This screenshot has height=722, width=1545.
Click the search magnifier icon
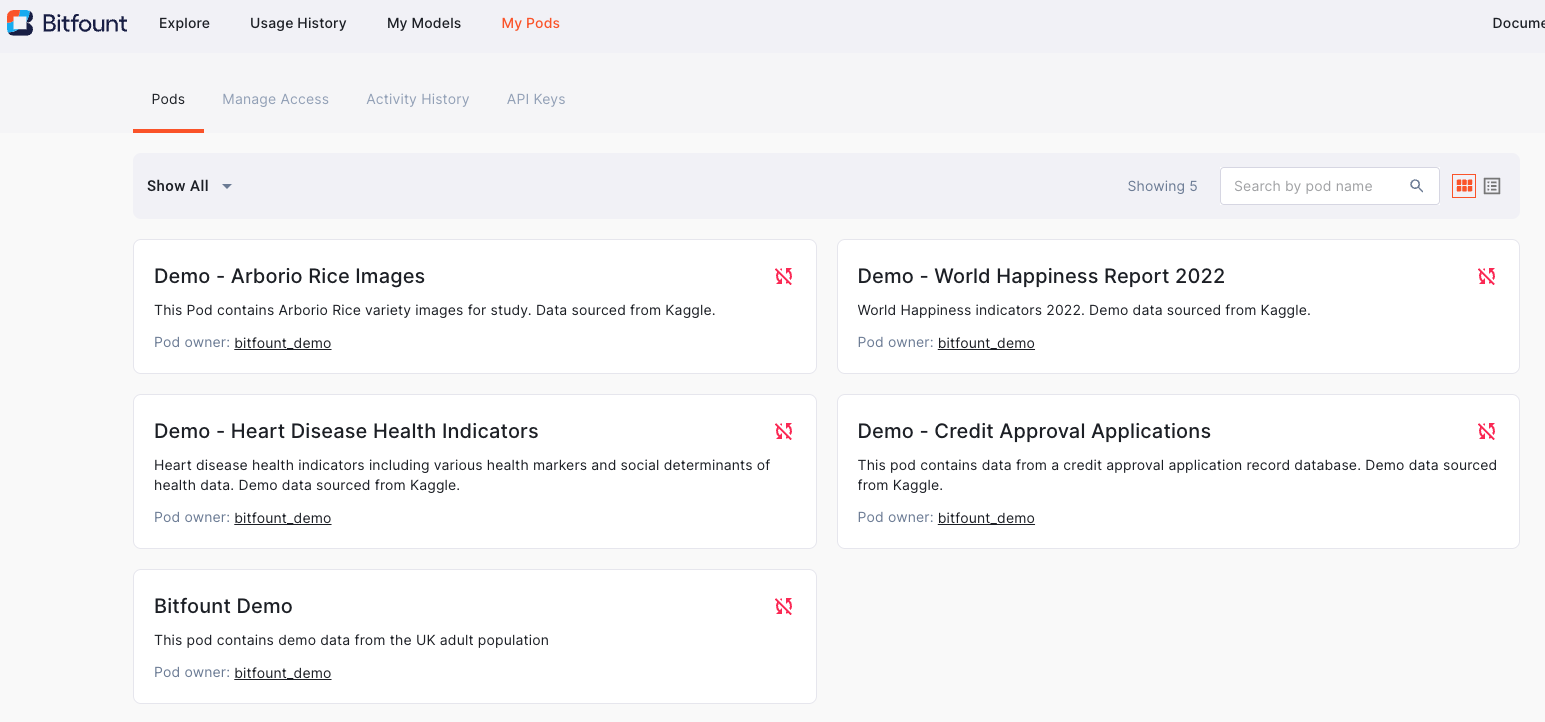pyautogui.click(x=1417, y=186)
